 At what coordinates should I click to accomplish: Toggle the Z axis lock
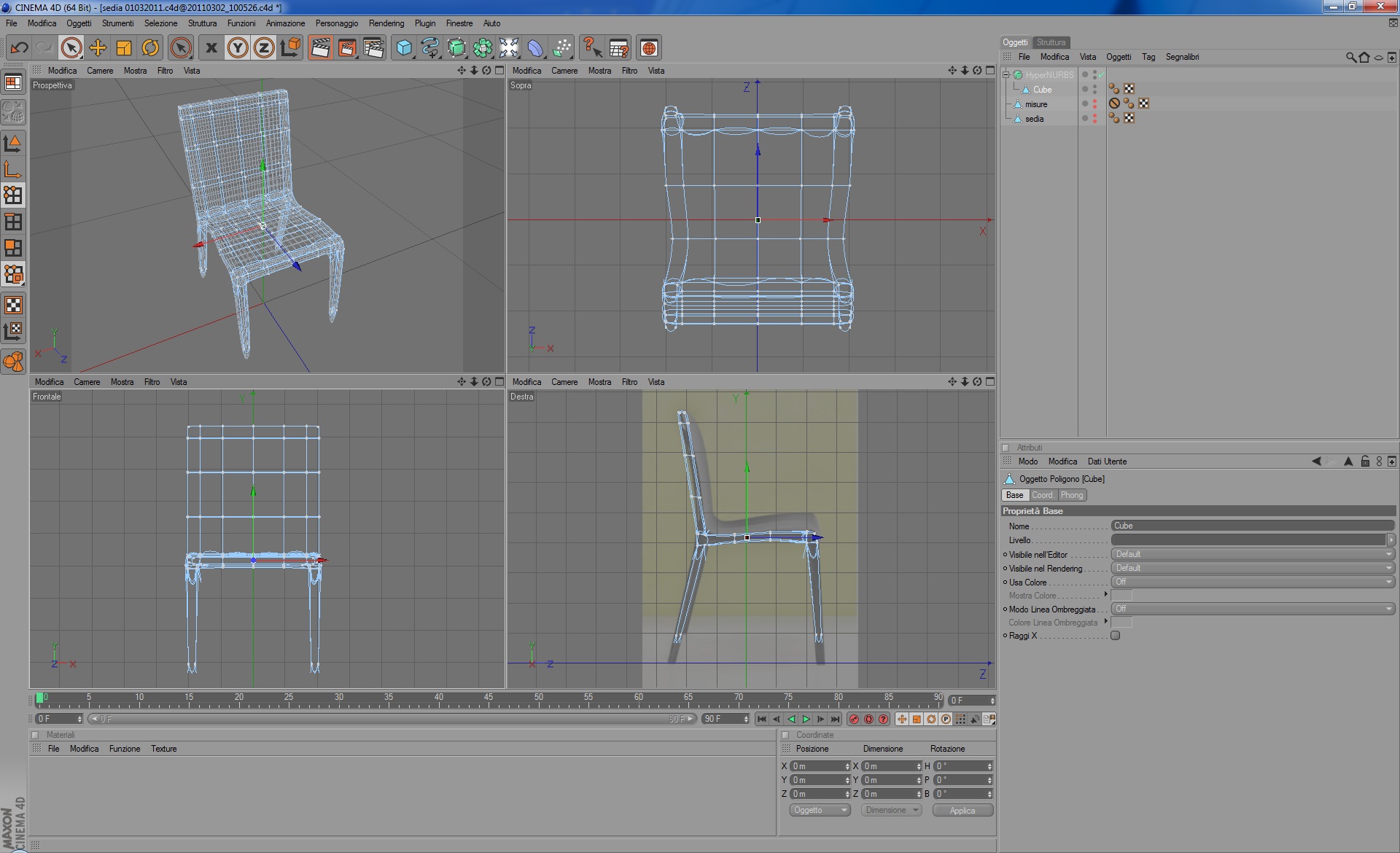tap(264, 48)
